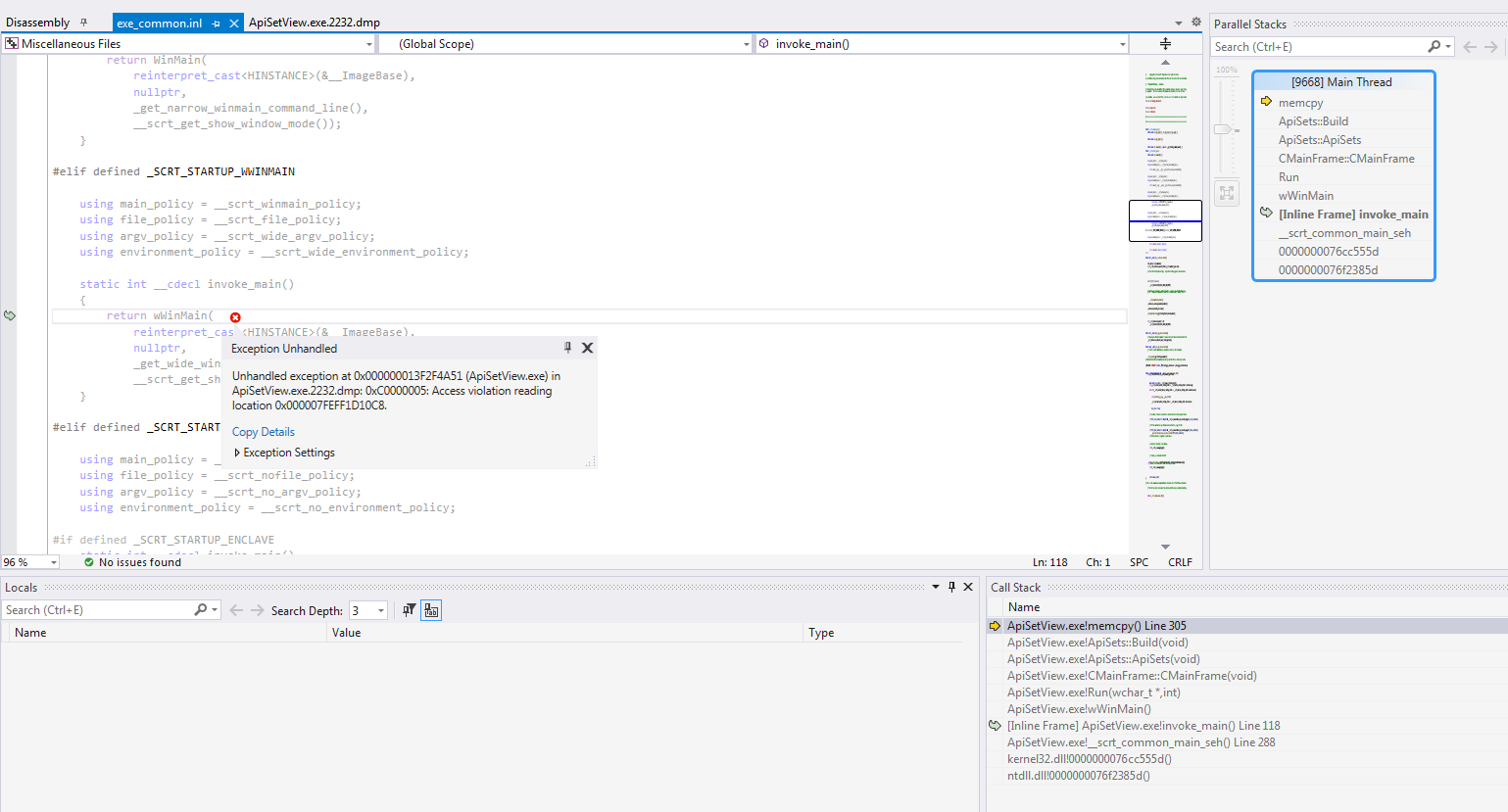Click the [9668] Main Thread header

[1341, 82]
